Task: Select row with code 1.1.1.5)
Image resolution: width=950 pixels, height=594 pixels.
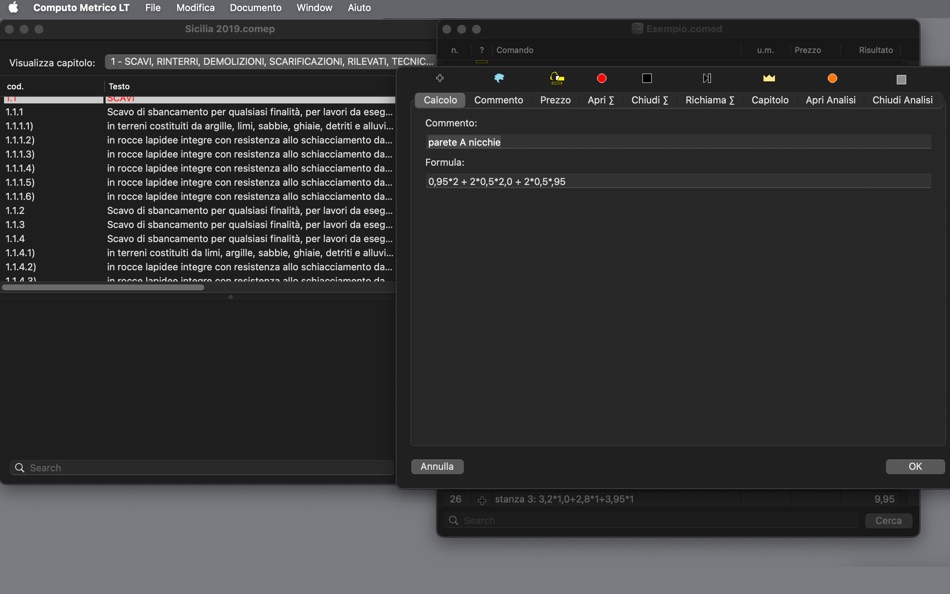Action: [x=198, y=182]
